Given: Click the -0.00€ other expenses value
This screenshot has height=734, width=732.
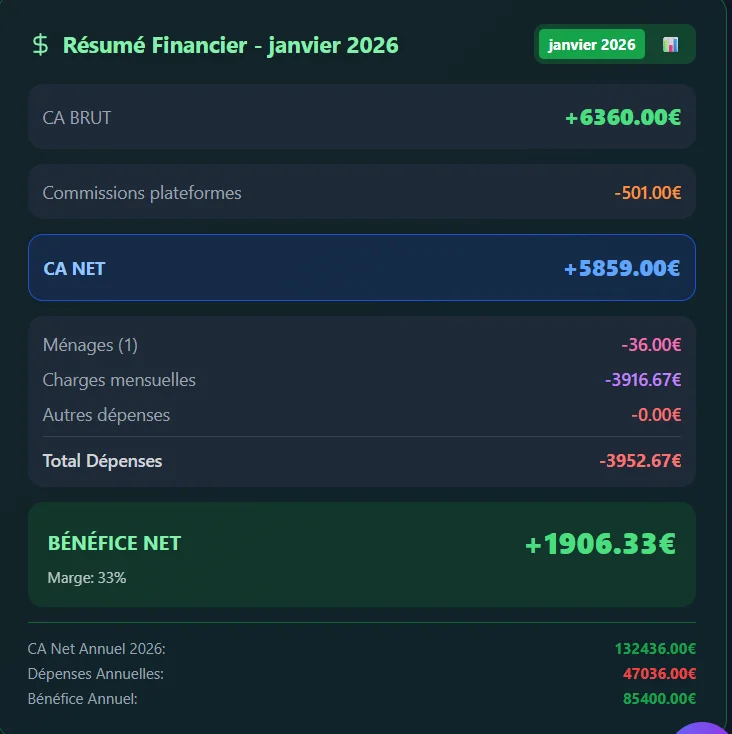Looking at the screenshot, I should click(x=656, y=415).
